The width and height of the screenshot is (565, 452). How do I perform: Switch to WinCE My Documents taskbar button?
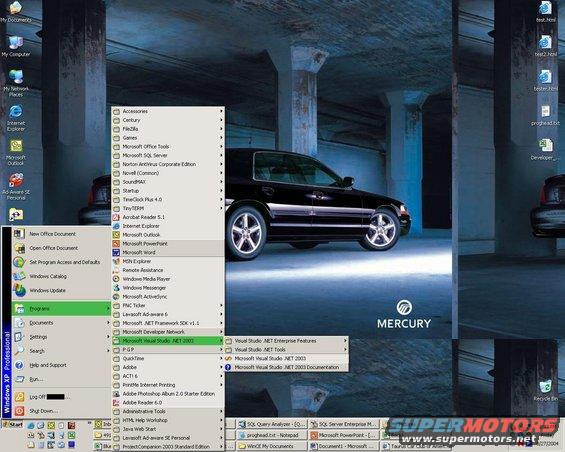272,446
